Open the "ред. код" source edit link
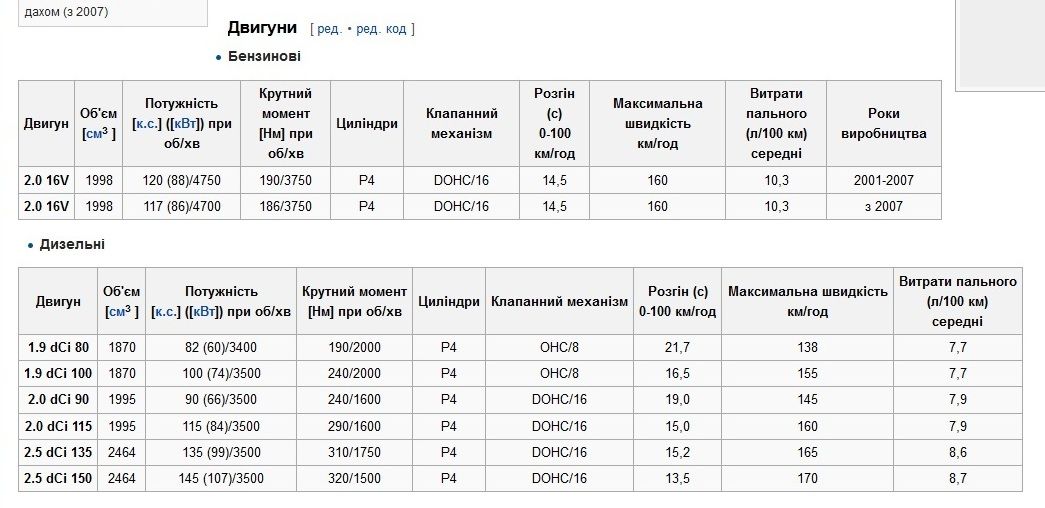1045x508 pixels. click(x=381, y=29)
